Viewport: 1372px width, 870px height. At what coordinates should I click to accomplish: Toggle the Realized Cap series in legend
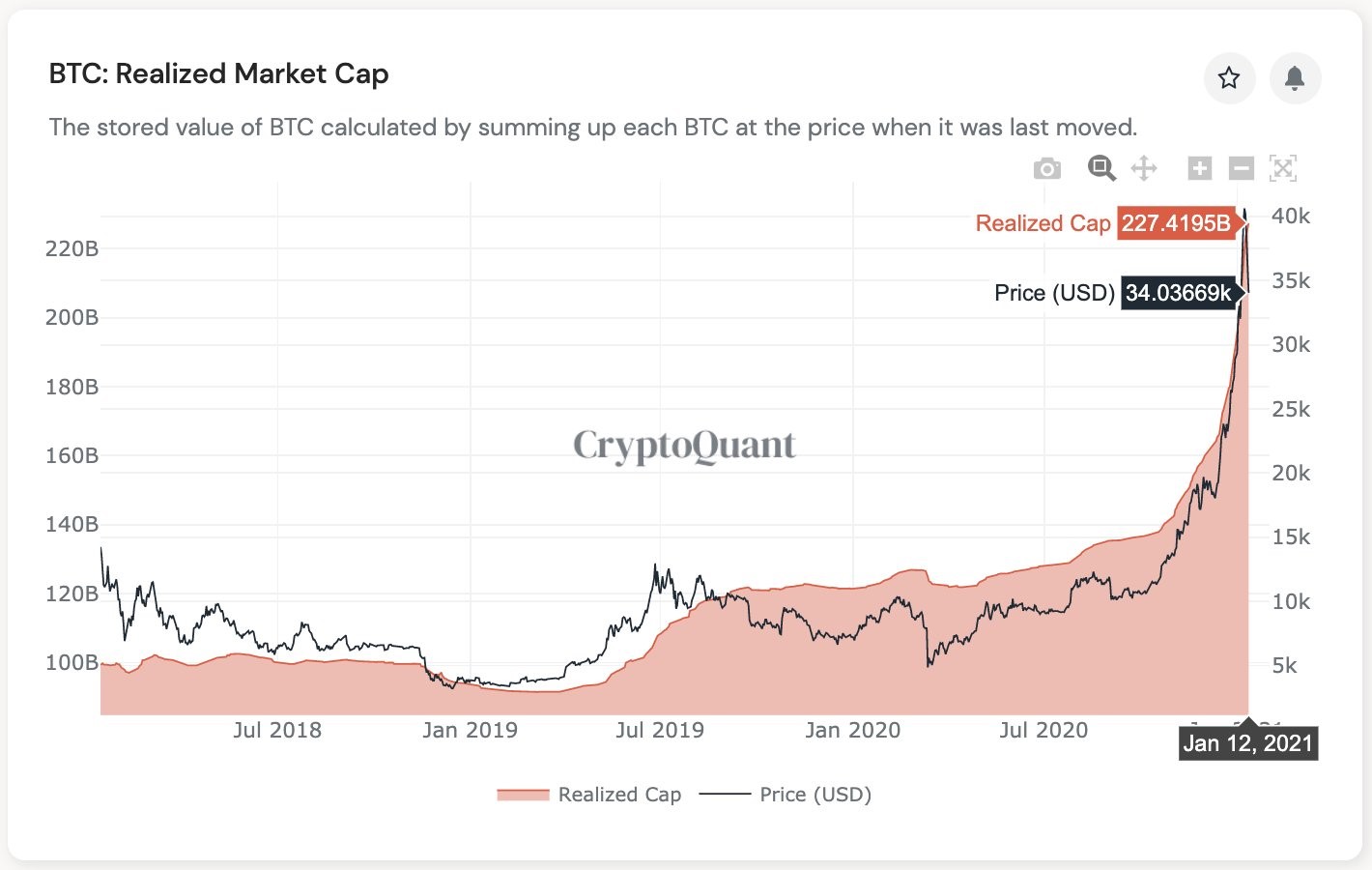click(x=619, y=794)
